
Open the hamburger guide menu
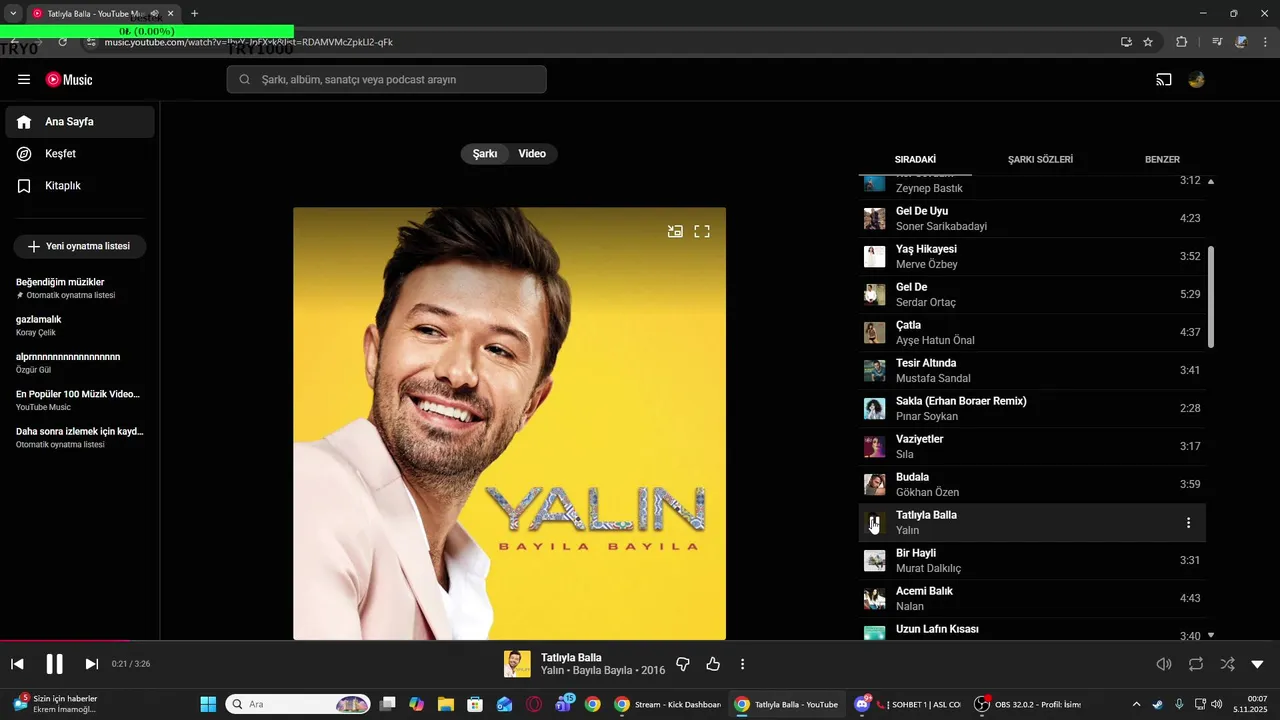[24, 79]
